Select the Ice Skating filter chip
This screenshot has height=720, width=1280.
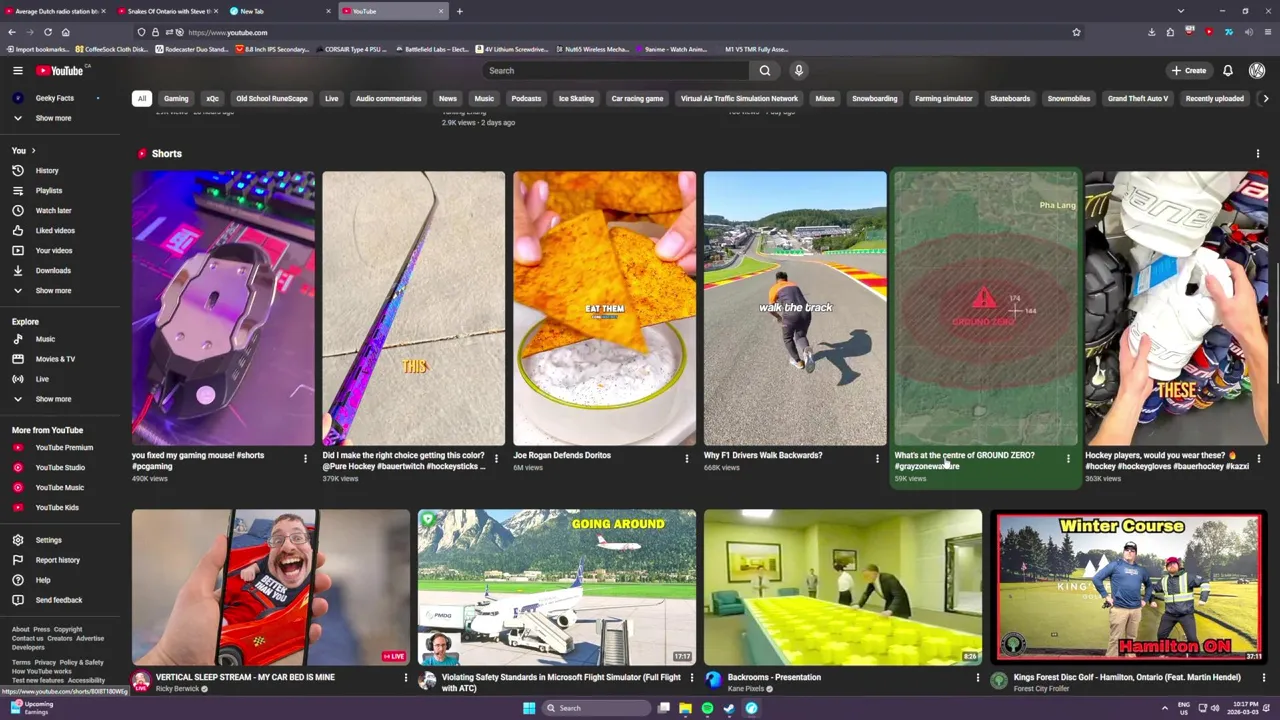pyautogui.click(x=576, y=99)
